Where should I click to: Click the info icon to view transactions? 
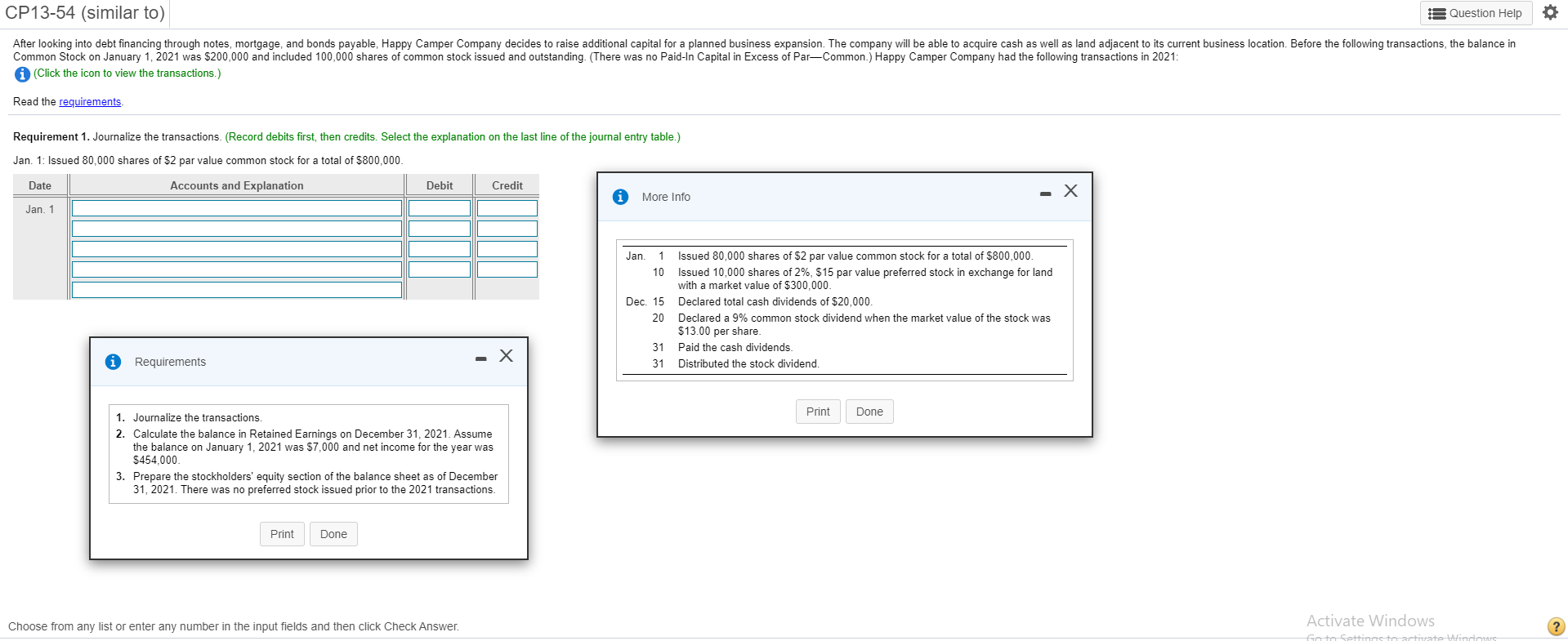[22, 74]
